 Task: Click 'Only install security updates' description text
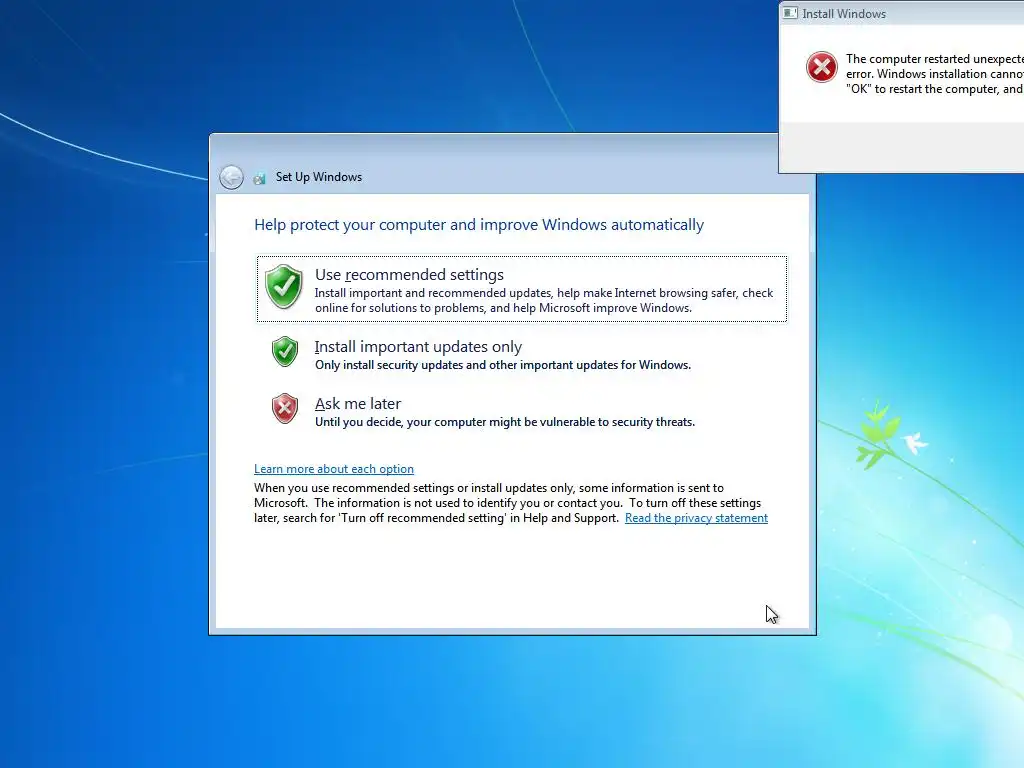503,365
